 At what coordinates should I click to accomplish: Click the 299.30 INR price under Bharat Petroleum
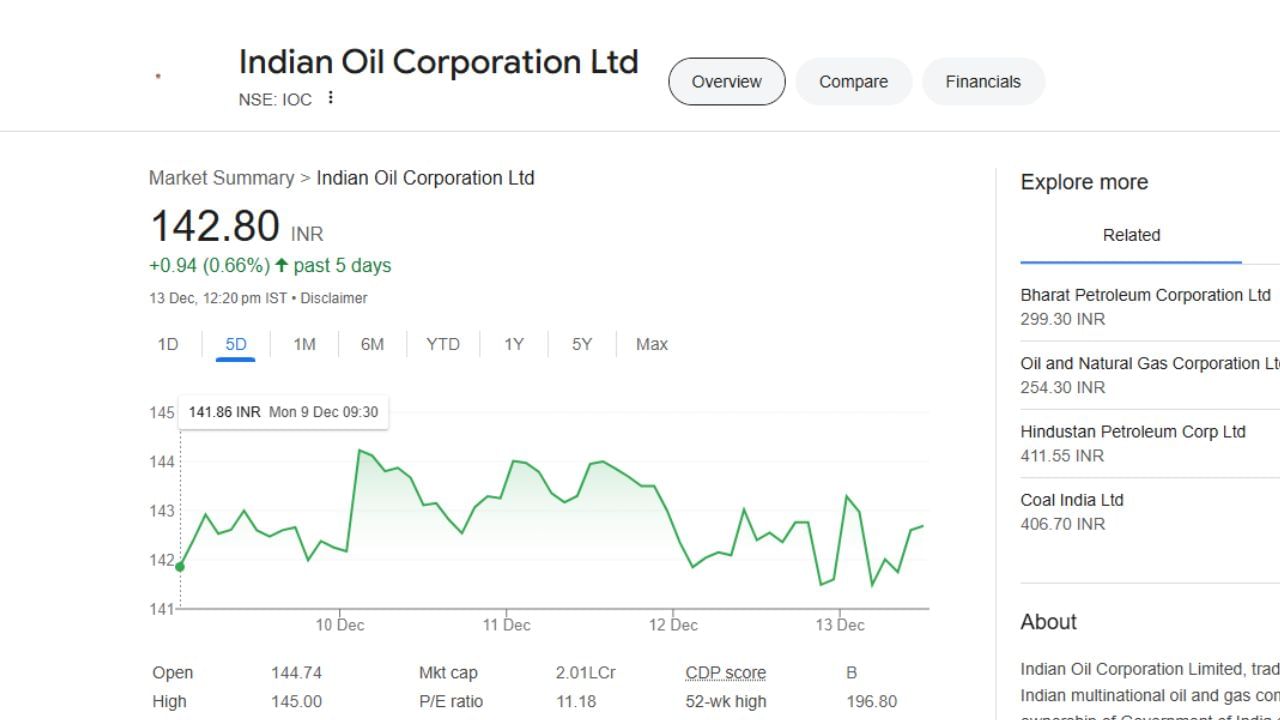pyautogui.click(x=1062, y=319)
